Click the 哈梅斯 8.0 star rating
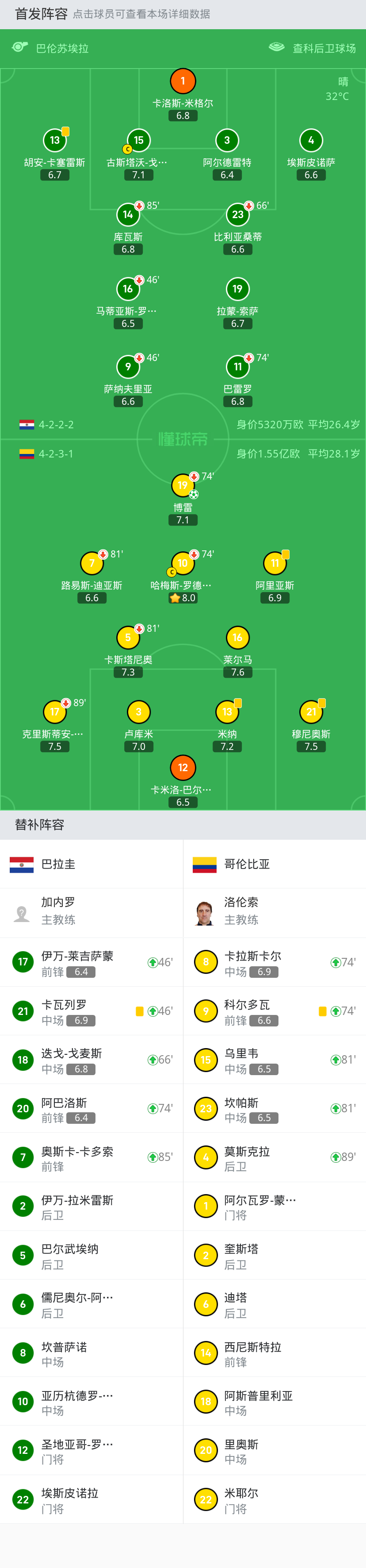This screenshot has width=366, height=1568. click(x=183, y=598)
